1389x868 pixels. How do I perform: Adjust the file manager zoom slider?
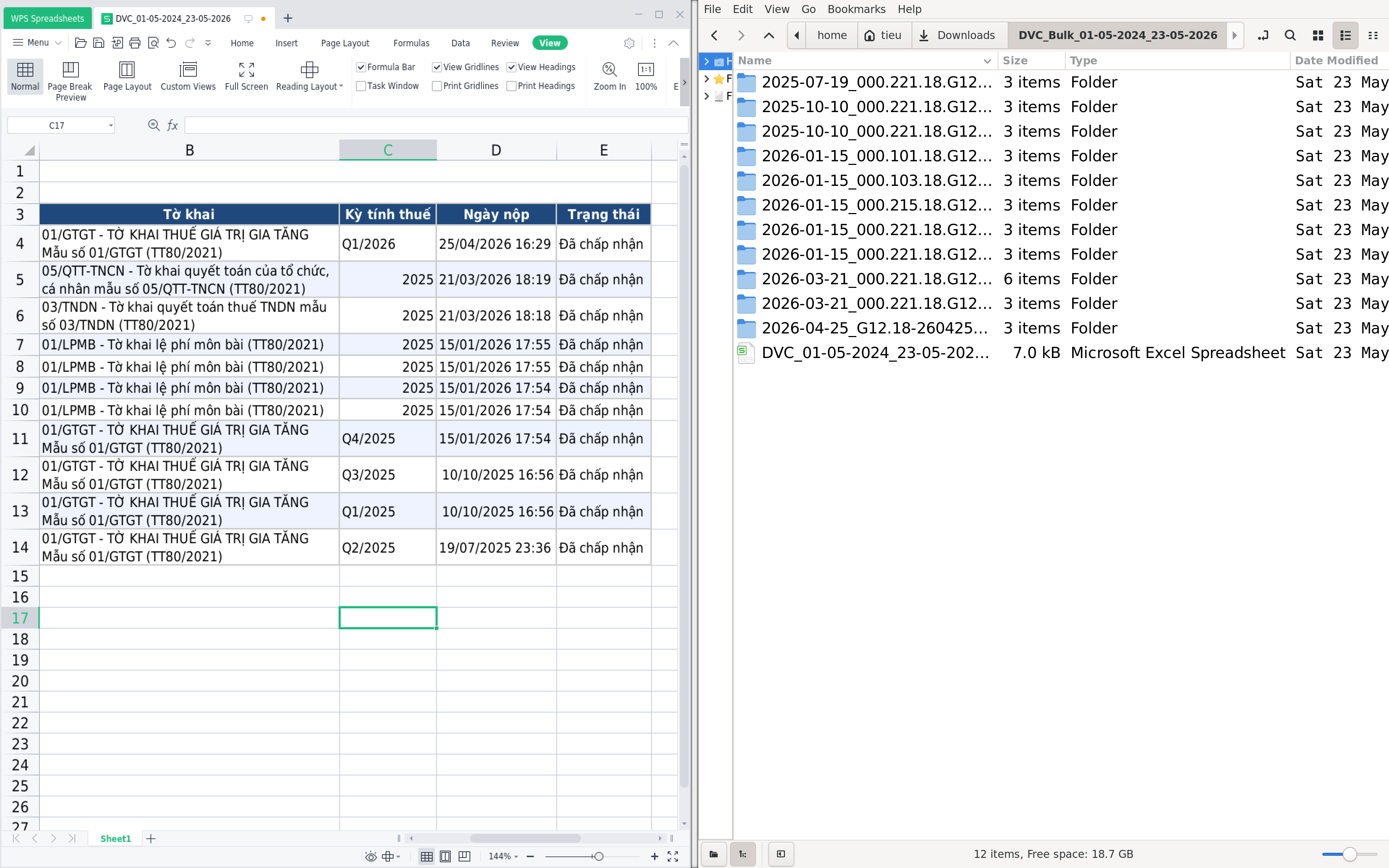click(x=1350, y=854)
